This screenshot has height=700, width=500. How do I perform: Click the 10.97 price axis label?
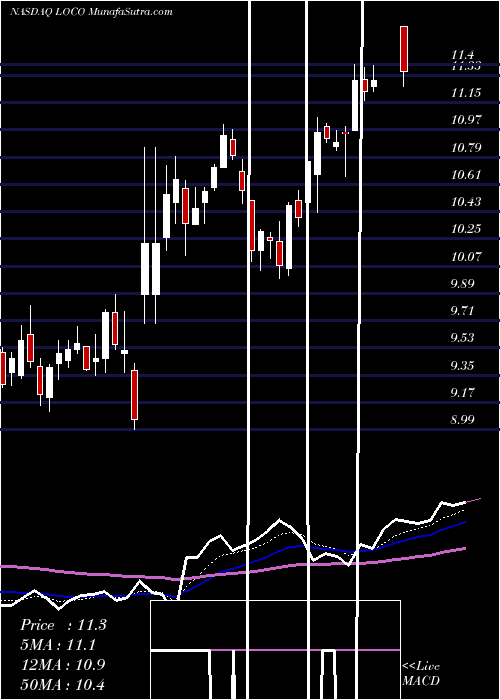click(x=466, y=120)
